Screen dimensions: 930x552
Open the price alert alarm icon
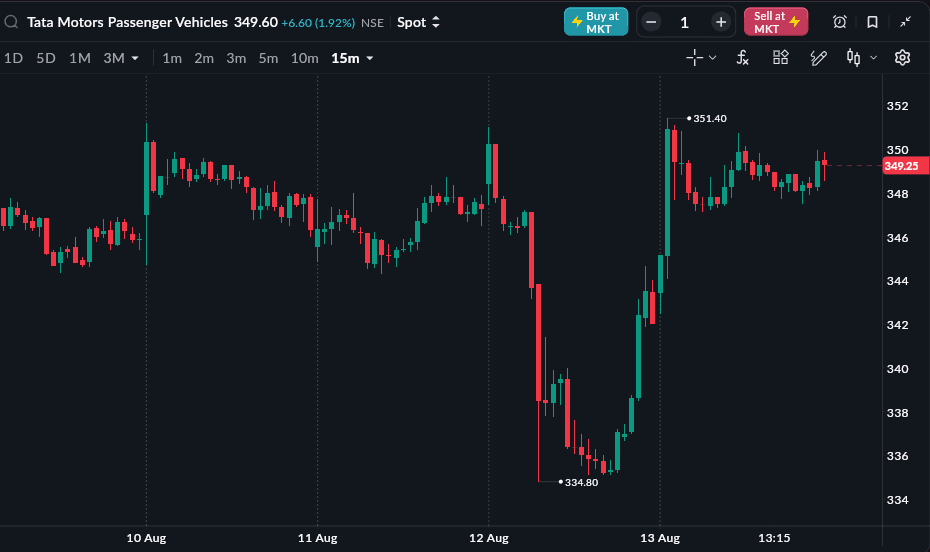point(839,23)
